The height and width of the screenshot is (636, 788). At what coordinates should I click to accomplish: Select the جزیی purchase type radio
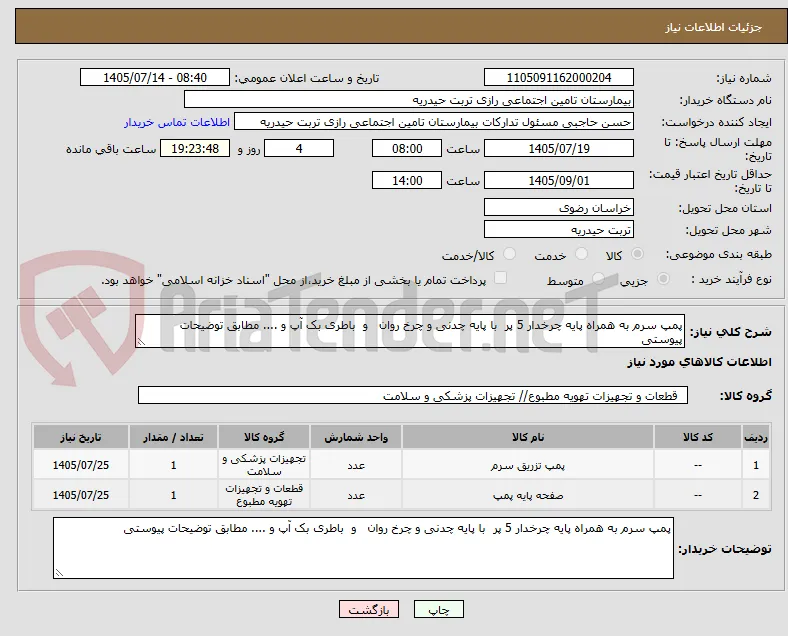663,279
